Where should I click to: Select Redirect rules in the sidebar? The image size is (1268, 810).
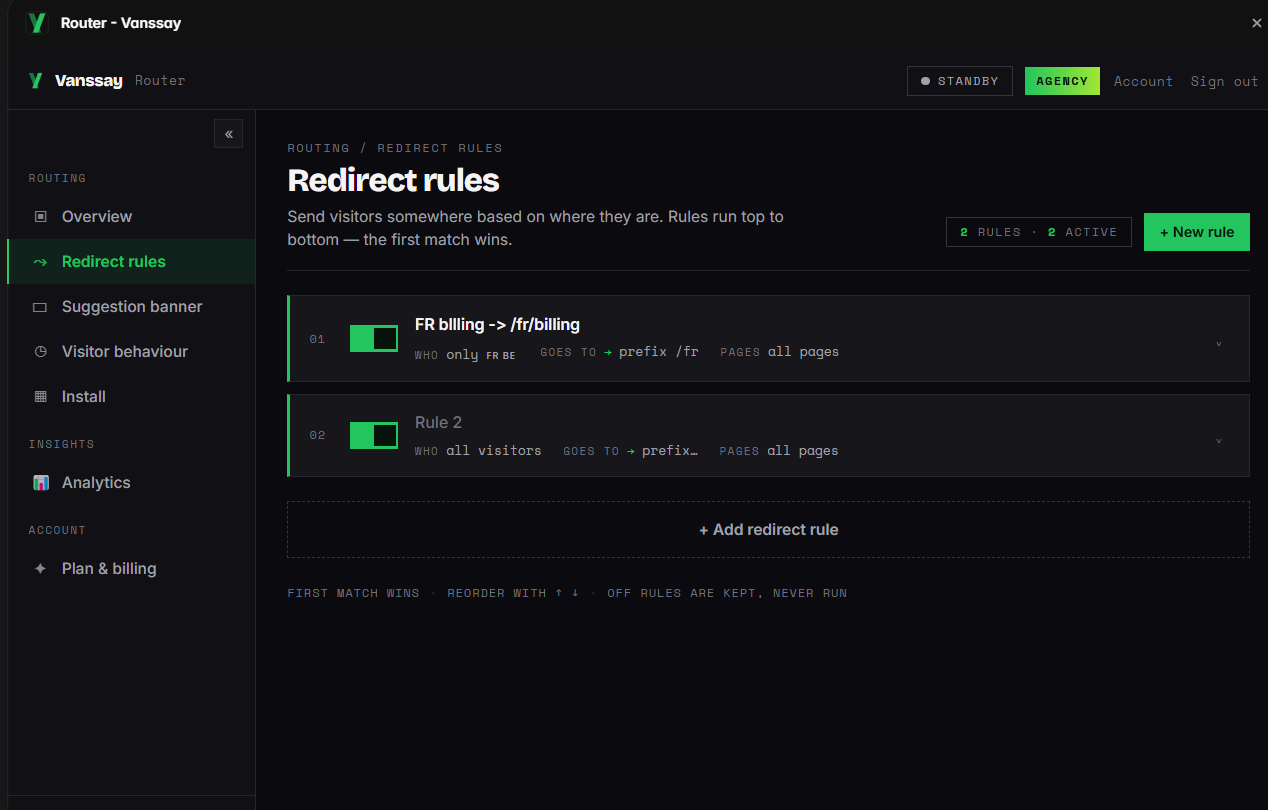(x=131, y=261)
